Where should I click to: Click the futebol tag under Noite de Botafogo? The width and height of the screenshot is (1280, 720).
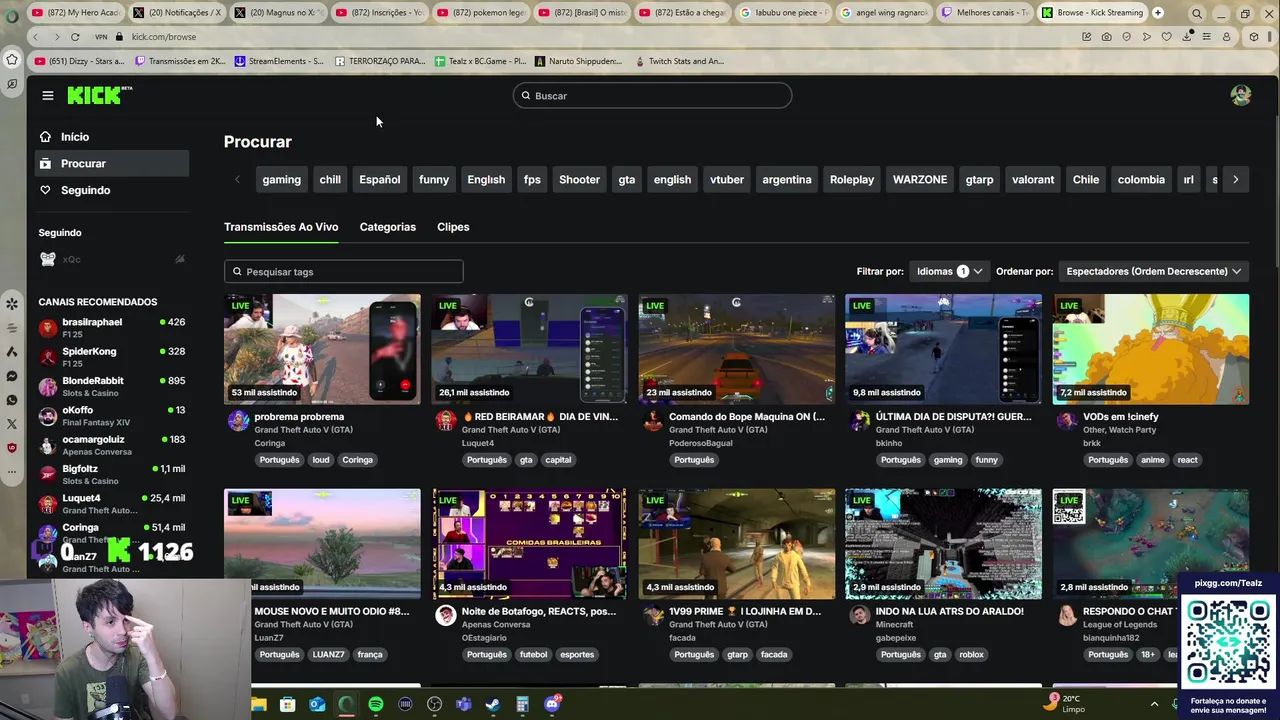click(x=533, y=654)
